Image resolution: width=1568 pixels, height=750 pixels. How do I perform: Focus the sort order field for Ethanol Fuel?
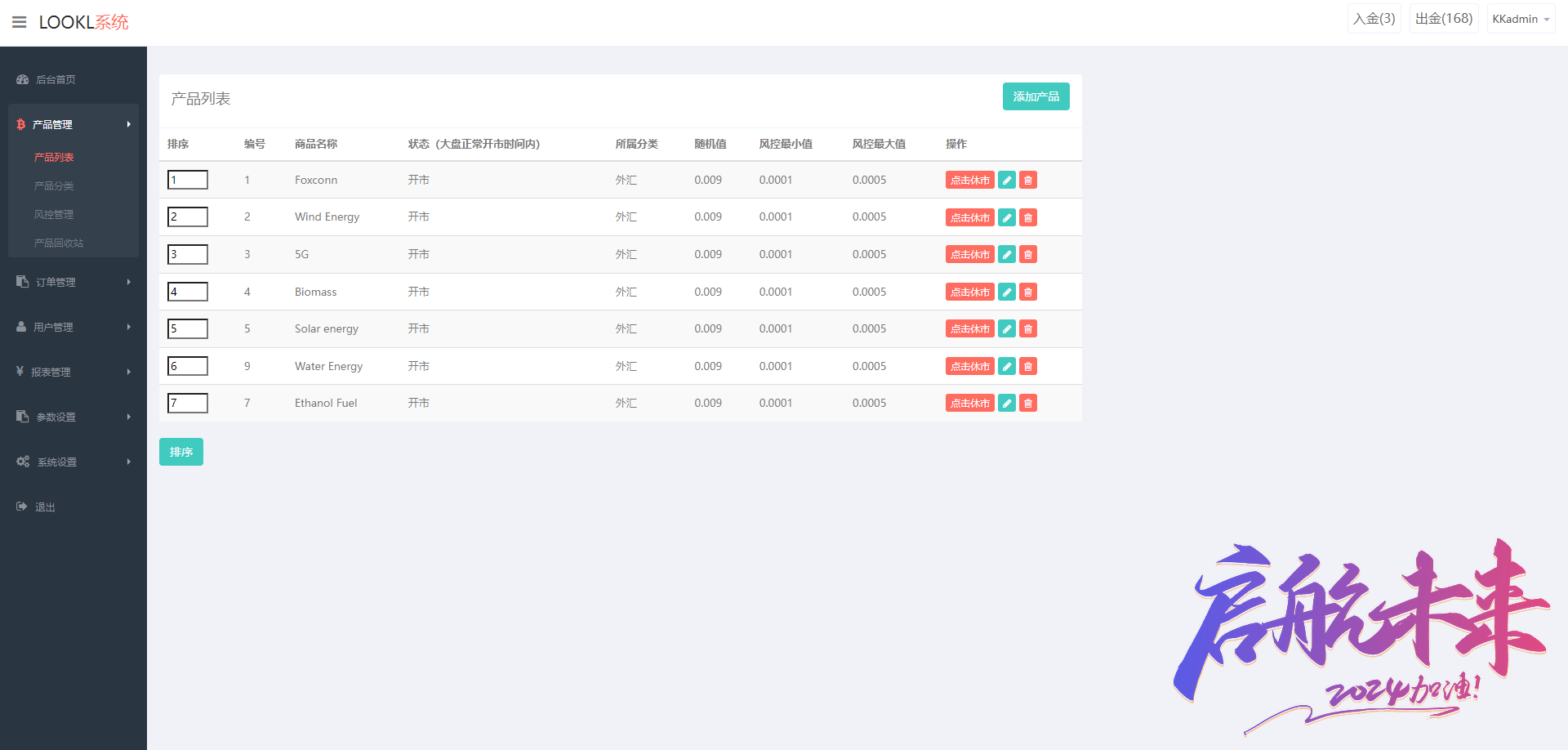188,403
